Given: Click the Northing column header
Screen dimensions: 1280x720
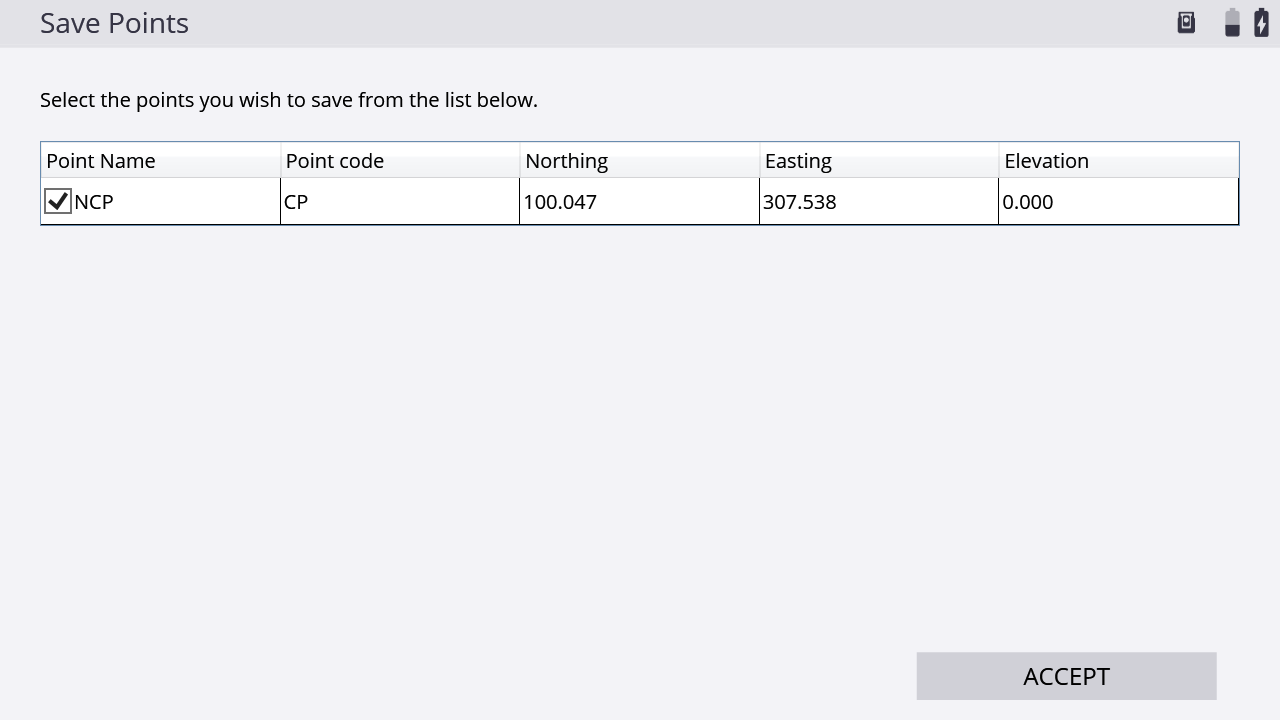Looking at the screenshot, I should (x=566, y=161).
